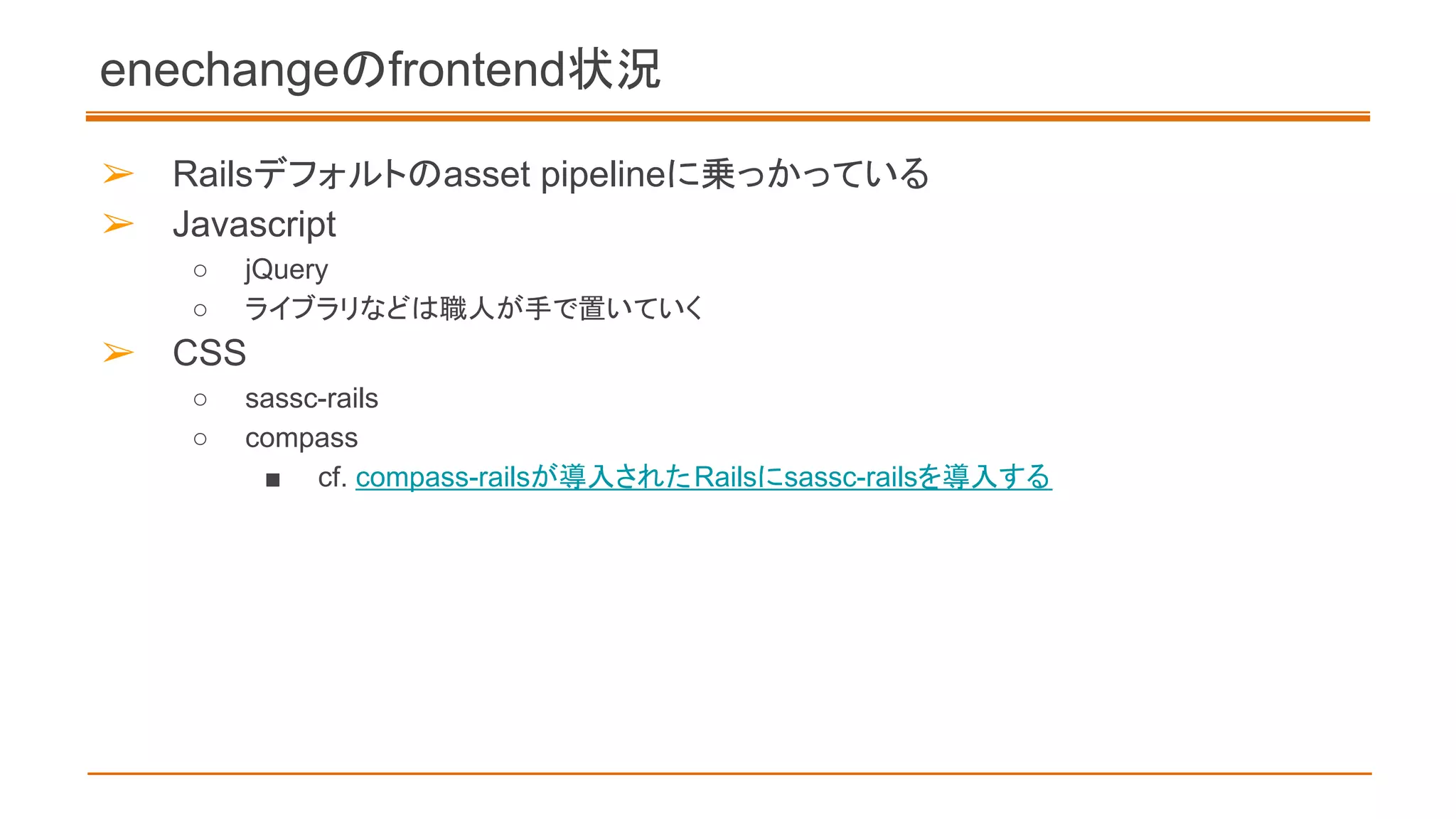Click the sassc-rails sub-bullet text
Screen dimensions: 1456x819
point(311,399)
